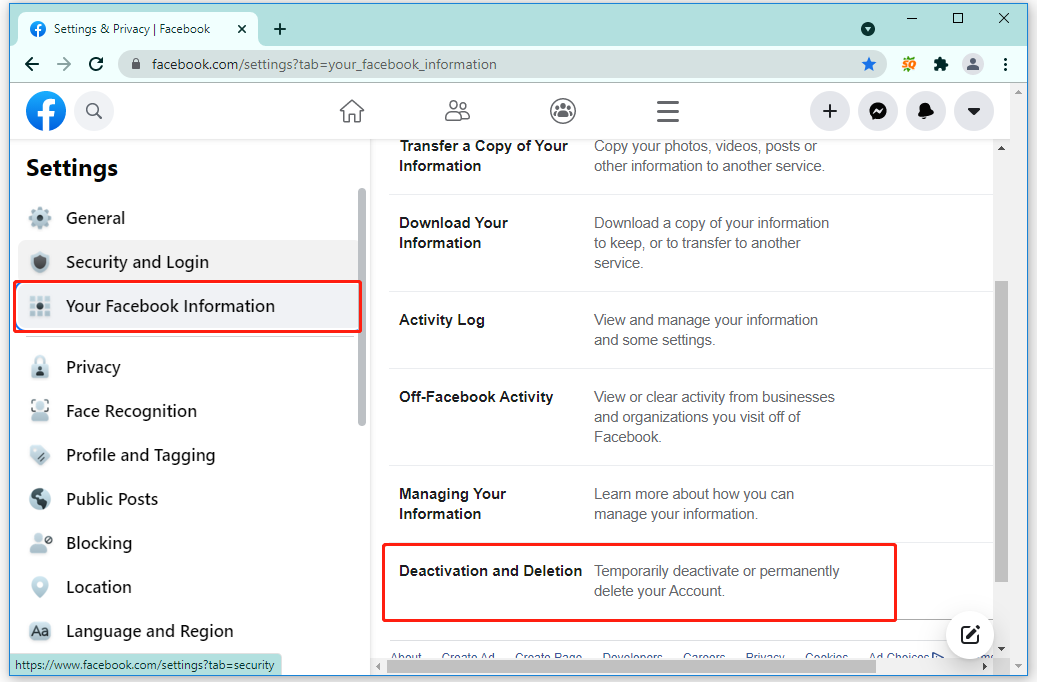Click the new message compose icon

(970, 635)
